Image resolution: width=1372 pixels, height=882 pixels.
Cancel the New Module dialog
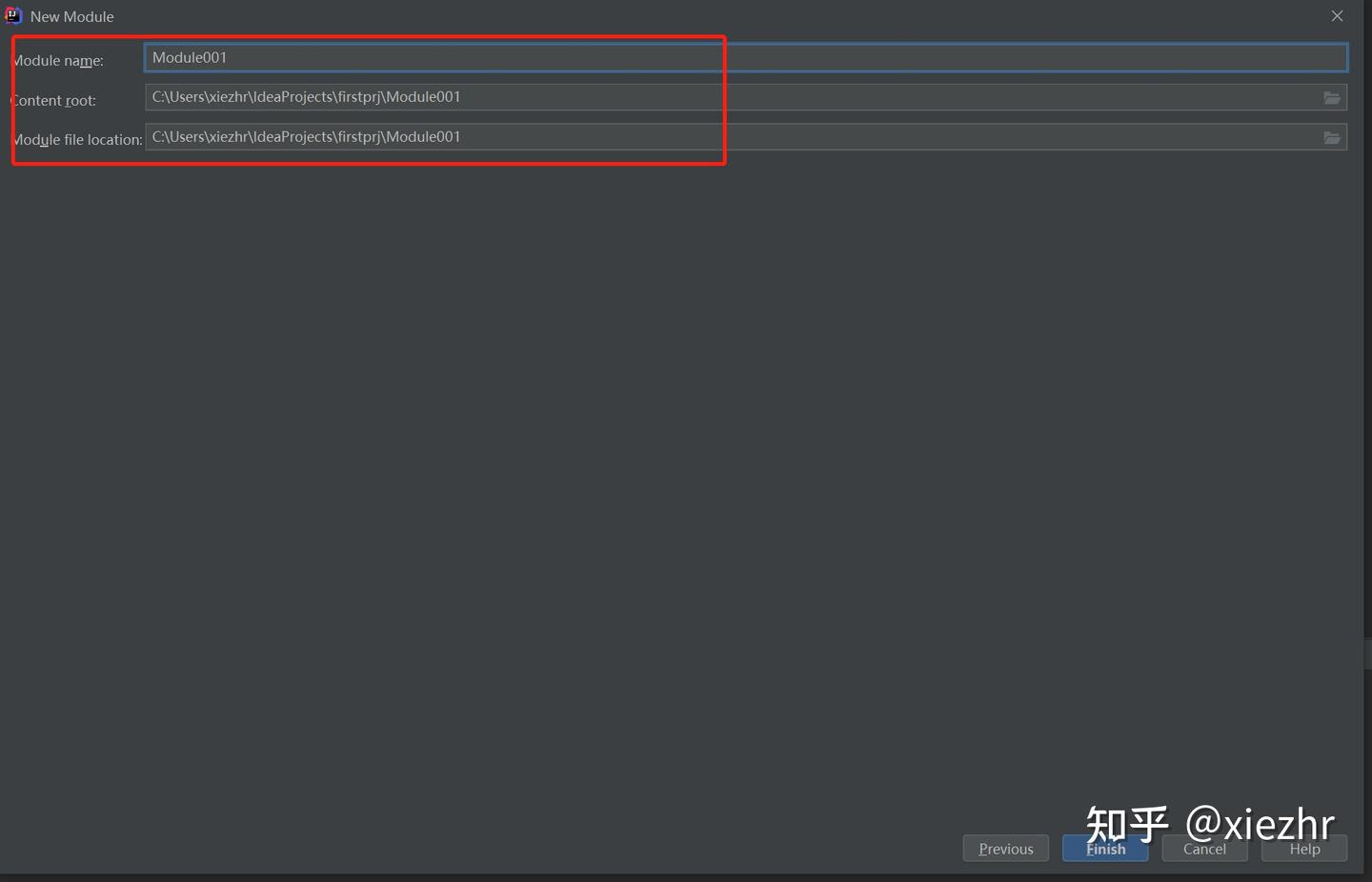click(1203, 849)
